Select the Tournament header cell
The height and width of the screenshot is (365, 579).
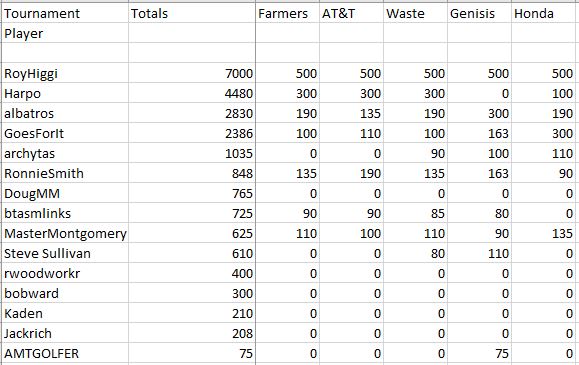click(65, 13)
